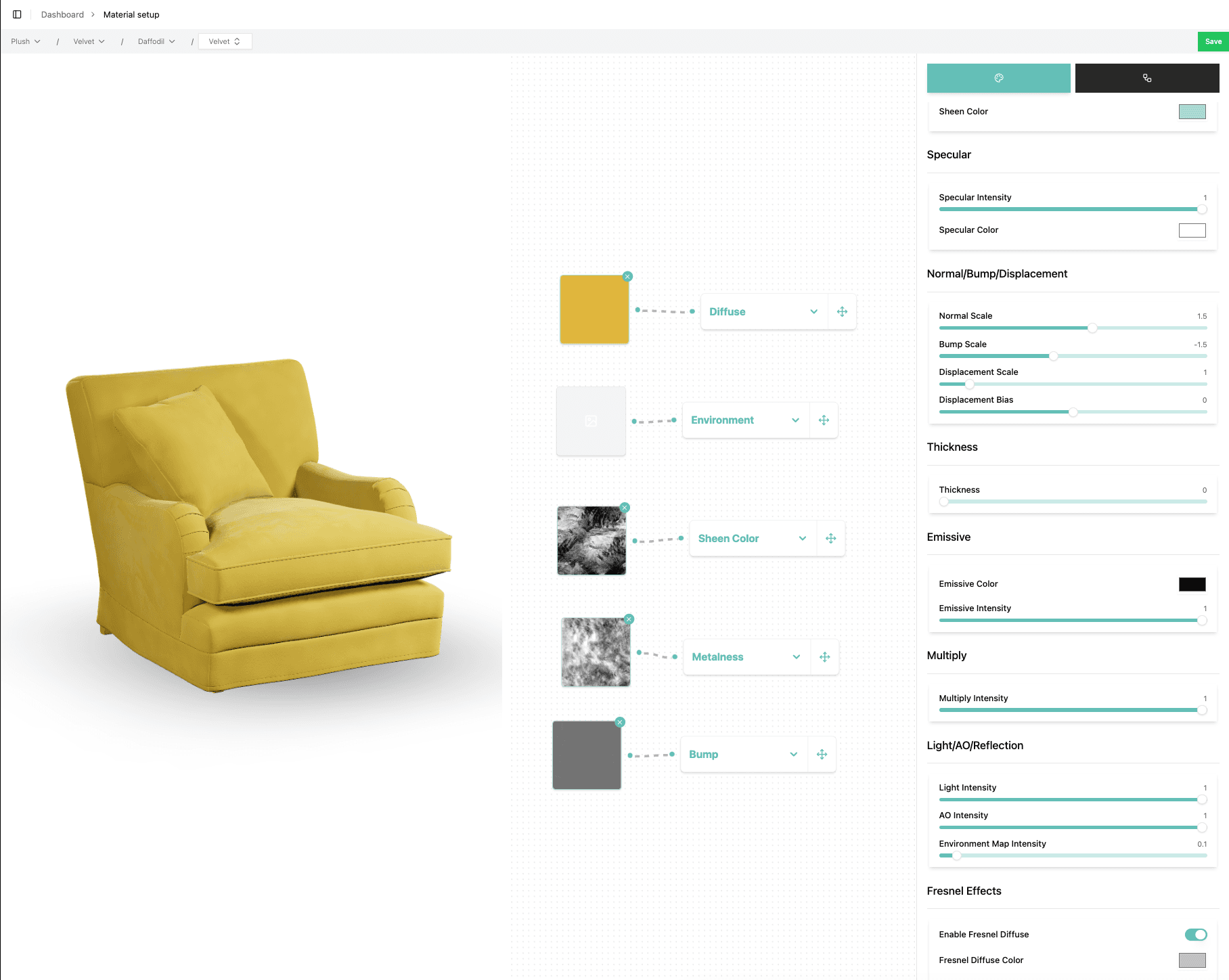1229x980 pixels.
Task: Click the move handle on Environment node
Action: [824, 420]
